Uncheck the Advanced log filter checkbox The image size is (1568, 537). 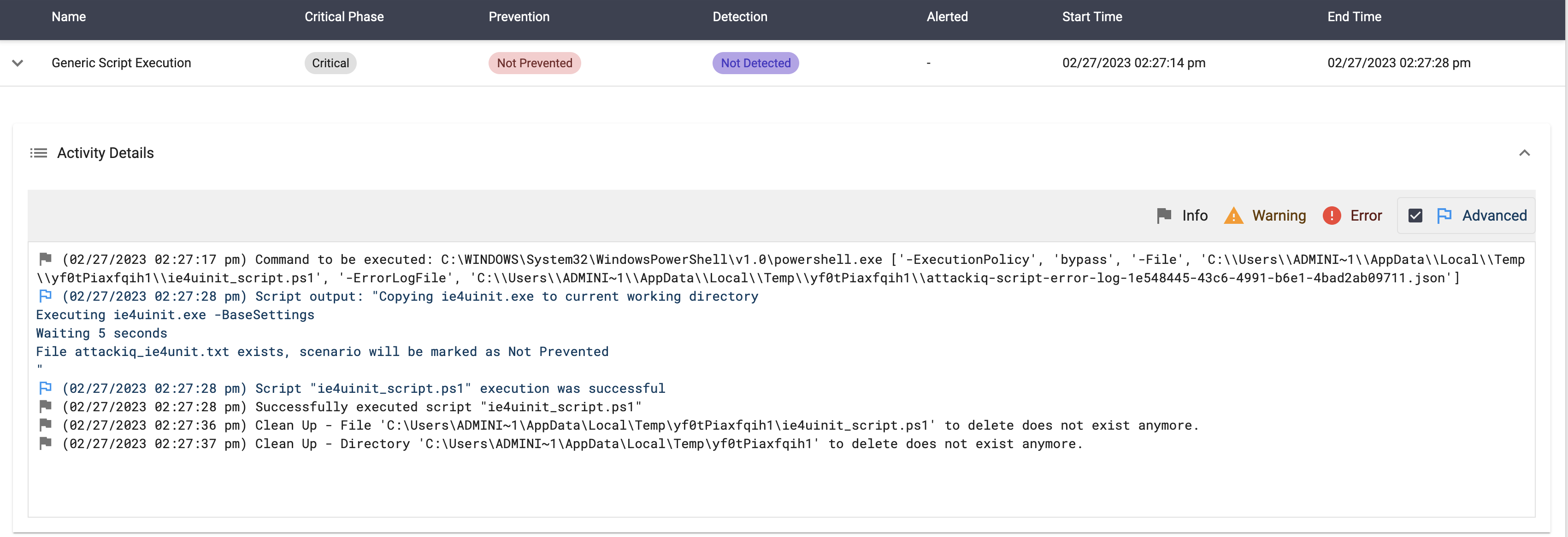pos(1415,215)
